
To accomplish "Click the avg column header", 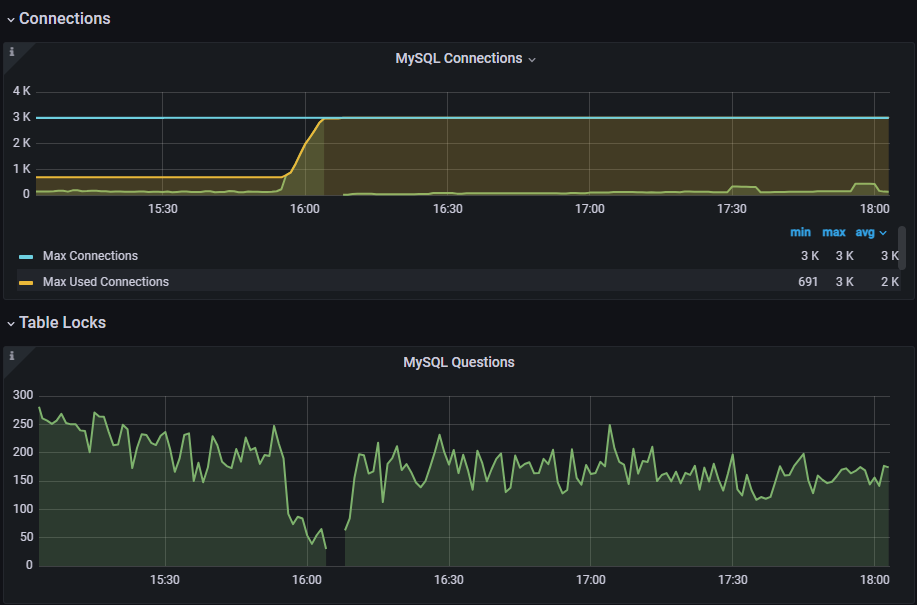I will [x=864, y=232].
